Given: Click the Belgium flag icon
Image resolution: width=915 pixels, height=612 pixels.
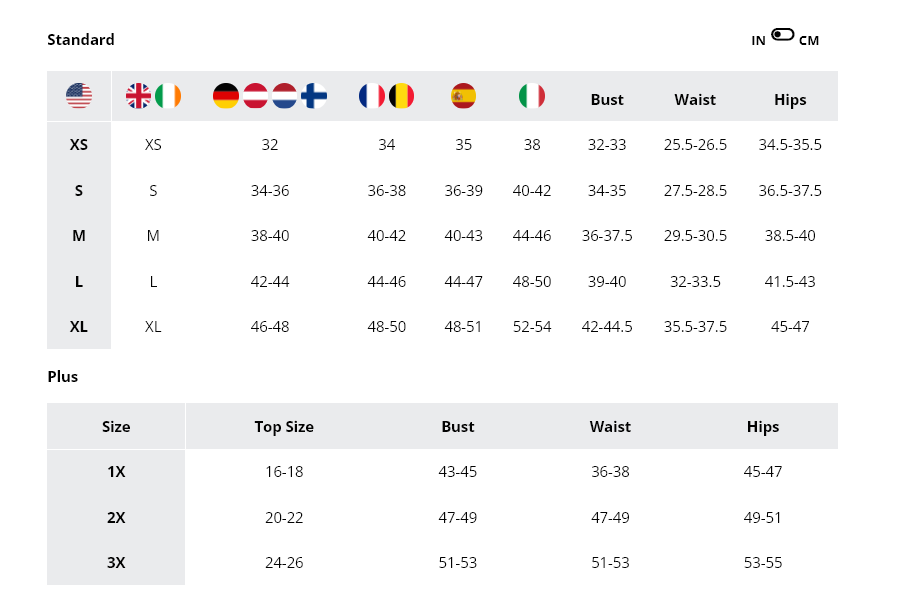Looking at the screenshot, I should tap(402, 96).
